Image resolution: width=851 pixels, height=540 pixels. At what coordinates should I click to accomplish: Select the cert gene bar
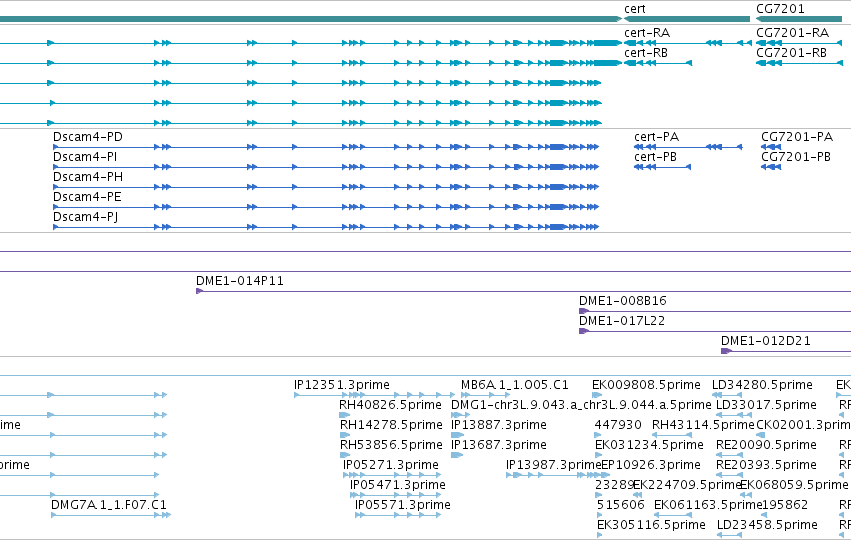(x=687, y=19)
